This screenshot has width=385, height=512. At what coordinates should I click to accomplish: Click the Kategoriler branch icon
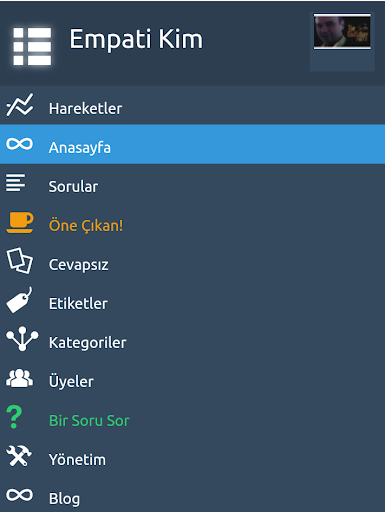click(22, 339)
